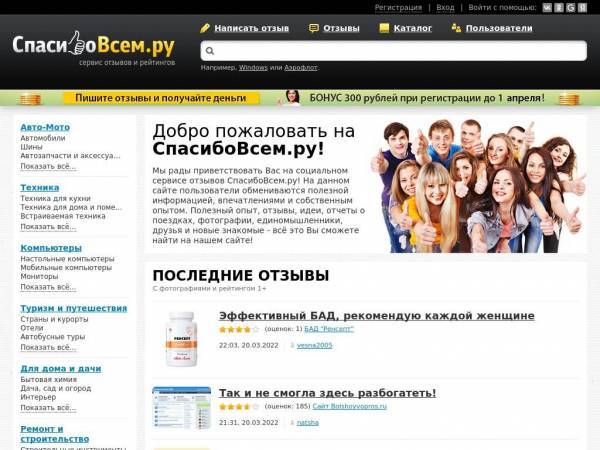Click the Windows example search link
The width and height of the screenshot is (600, 450).
pos(253,68)
